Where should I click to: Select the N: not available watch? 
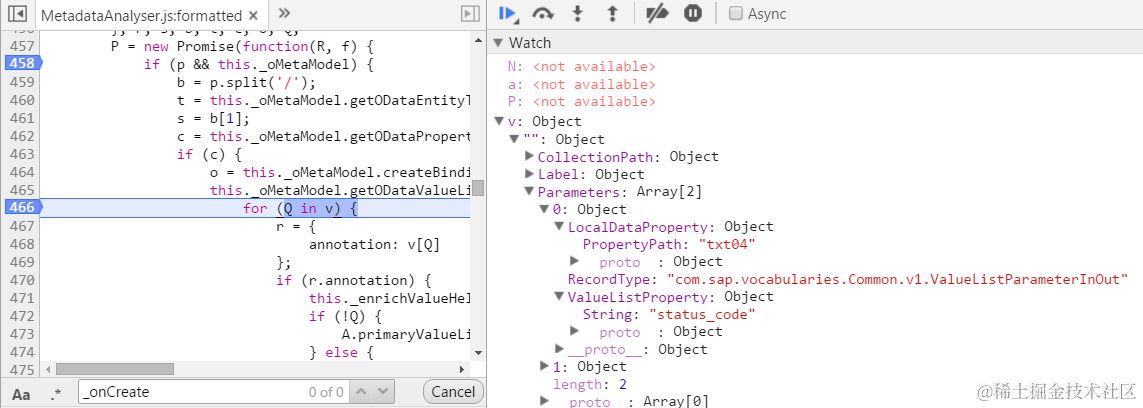tap(582, 66)
